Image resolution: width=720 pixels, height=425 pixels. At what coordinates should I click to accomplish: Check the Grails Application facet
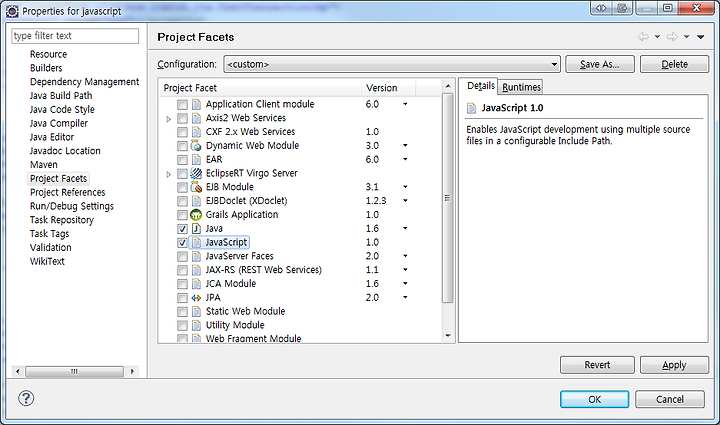182,215
